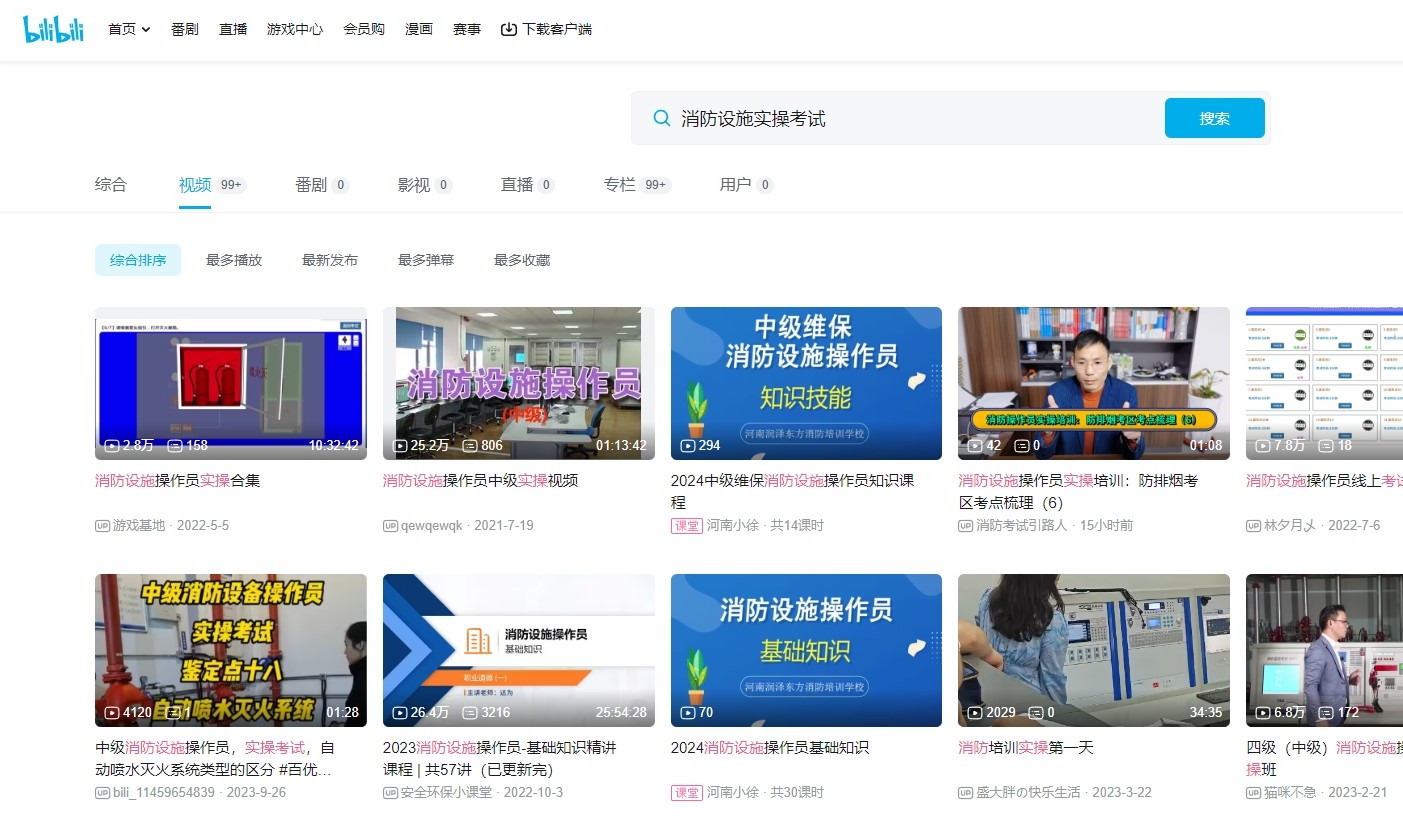Screen dimensions: 1403x817
Task: Open title 2024中级维保消防设施操作员知识课程
Action: click(x=792, y=490)
